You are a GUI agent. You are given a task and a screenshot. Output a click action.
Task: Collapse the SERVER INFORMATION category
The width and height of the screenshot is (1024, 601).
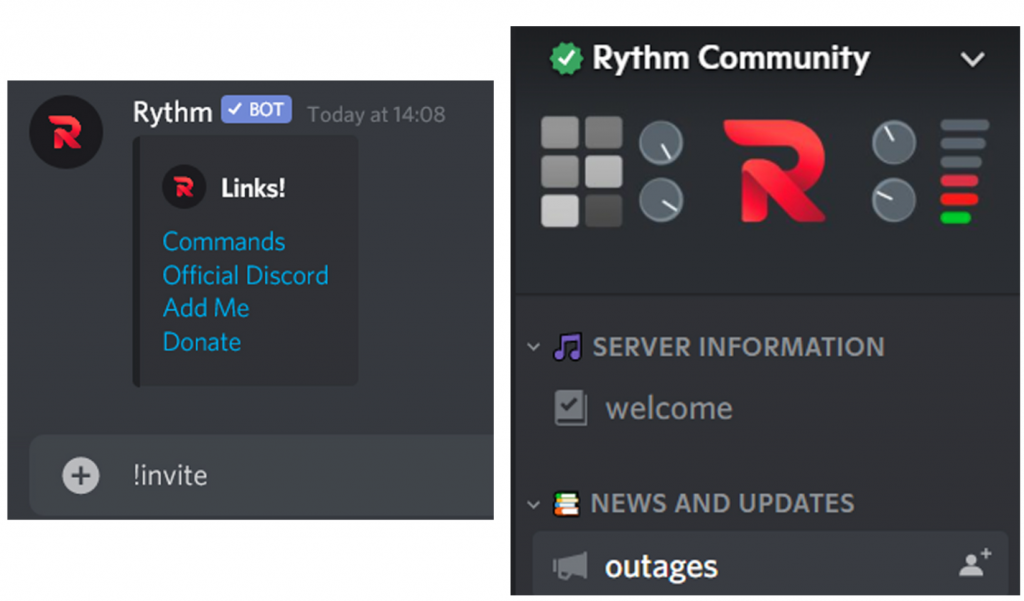(x=533, y=347)
